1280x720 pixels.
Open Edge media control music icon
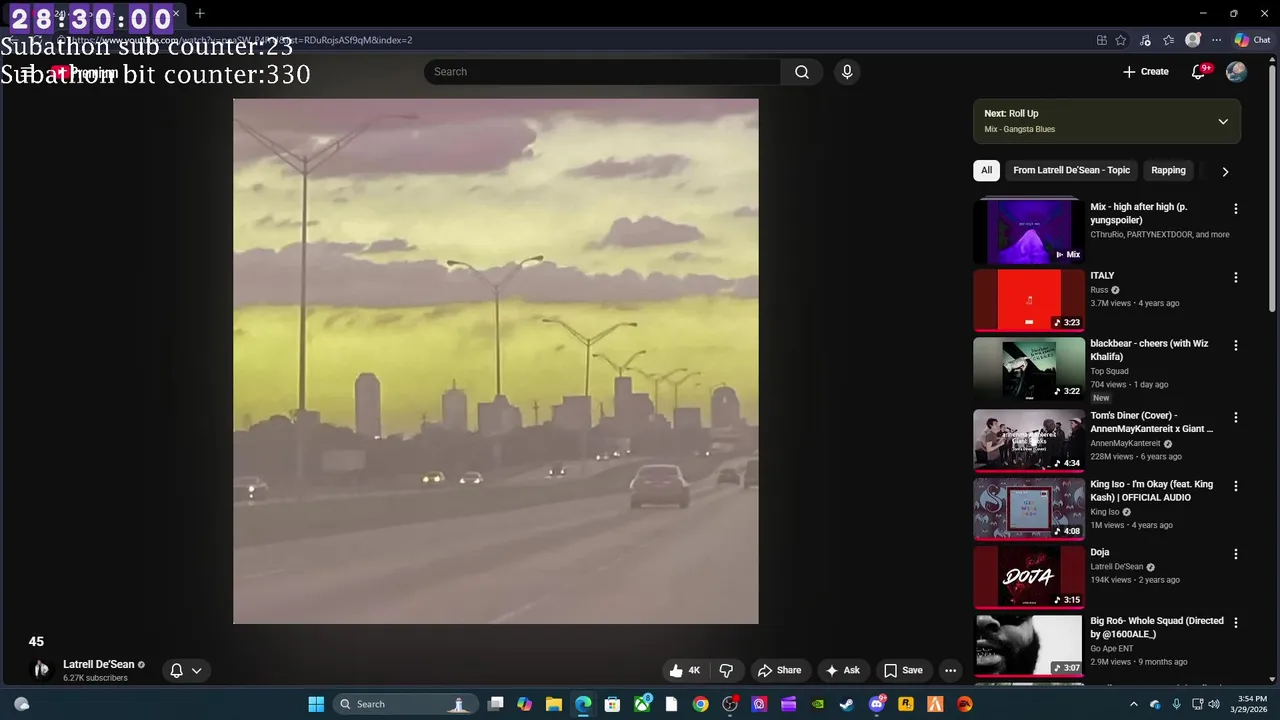pyautogui.click(x=1145, y=40)
